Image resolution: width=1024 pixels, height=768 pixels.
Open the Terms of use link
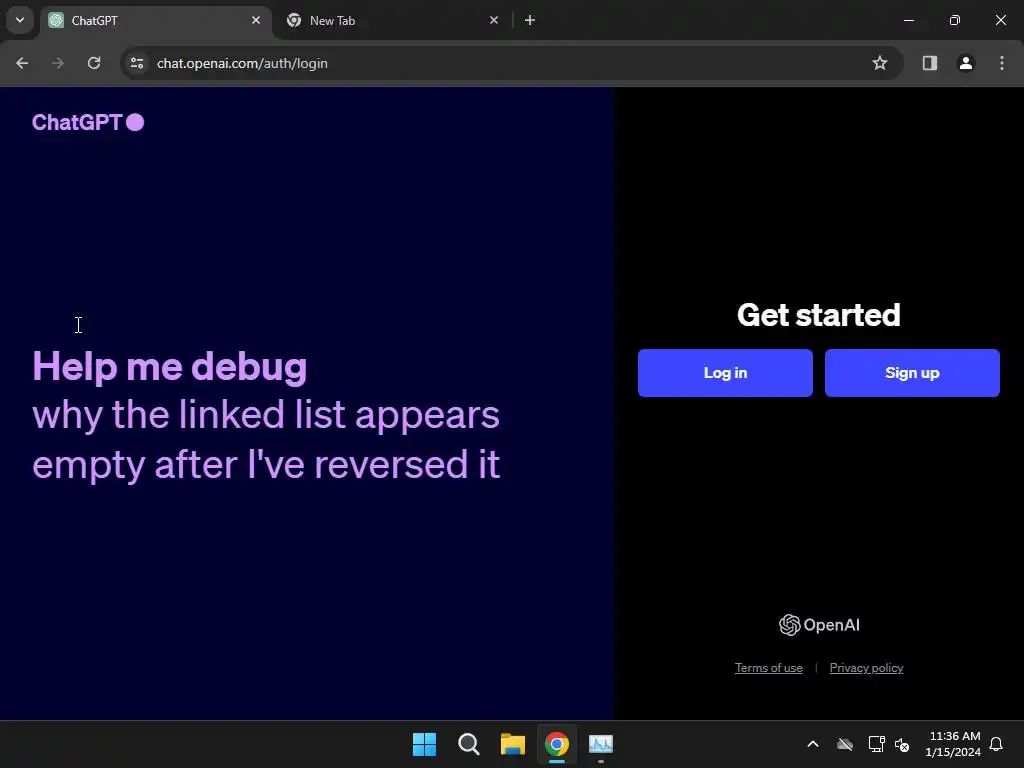point(769,667)
